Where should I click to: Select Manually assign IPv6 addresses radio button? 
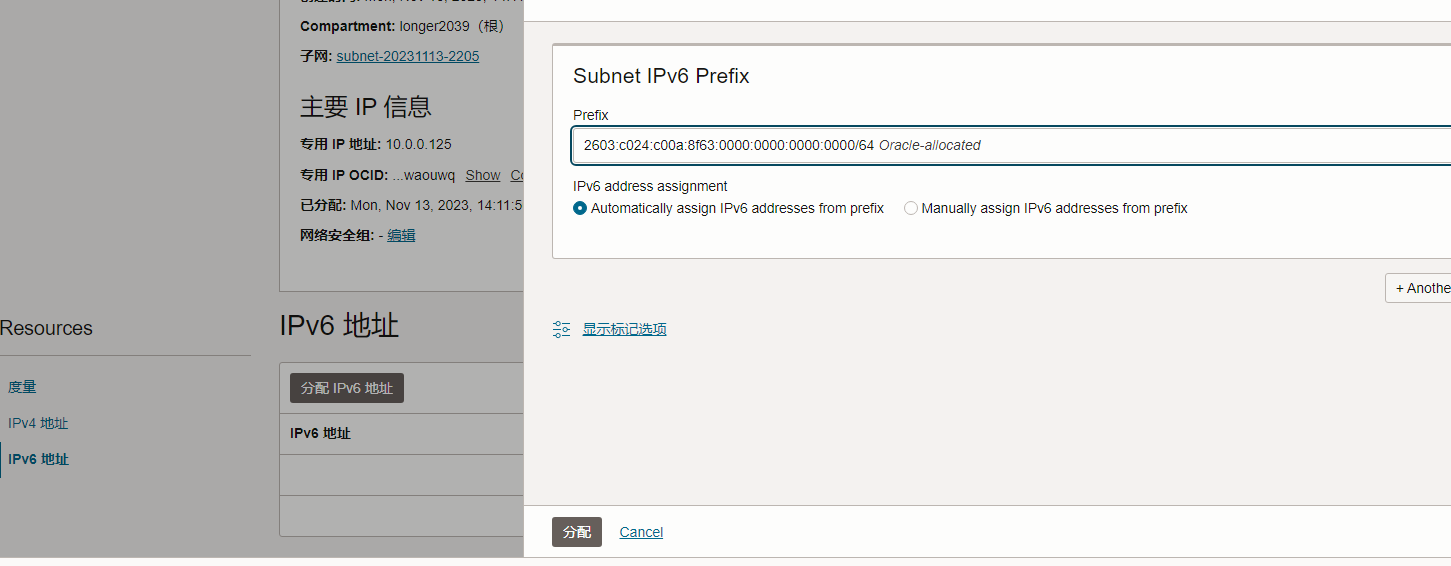pyautogui.click(x=911, y=209)
